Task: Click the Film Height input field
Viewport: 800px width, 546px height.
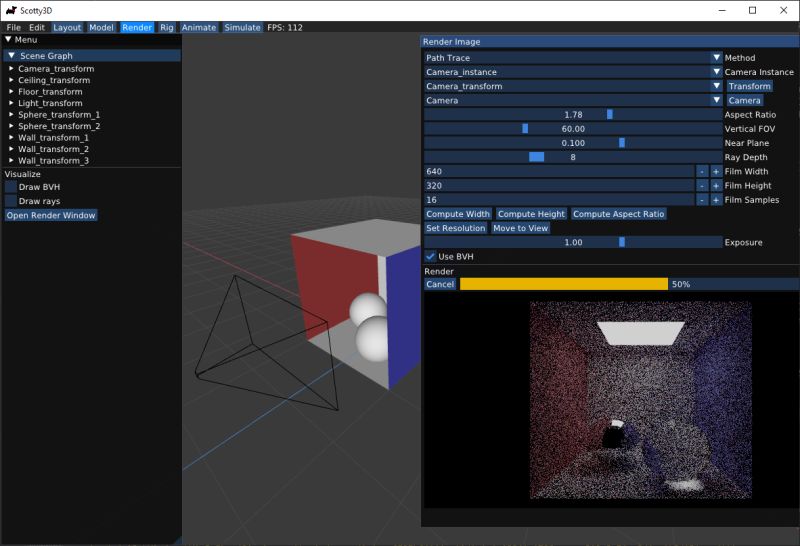Action: 559,186
